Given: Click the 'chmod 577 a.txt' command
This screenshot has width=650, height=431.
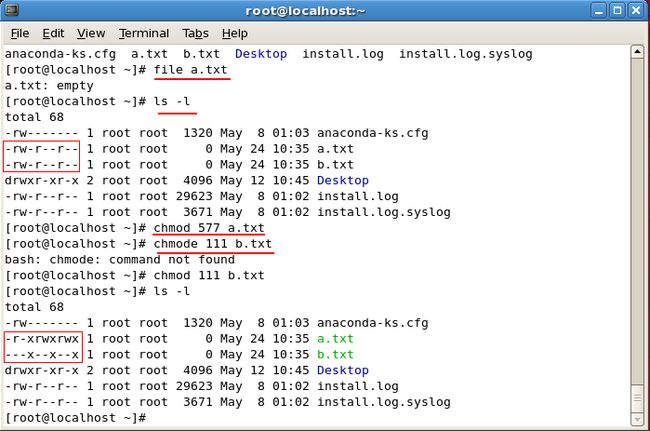Looking at the screenshot, I should pyautogui.click(x=209, y=228).
